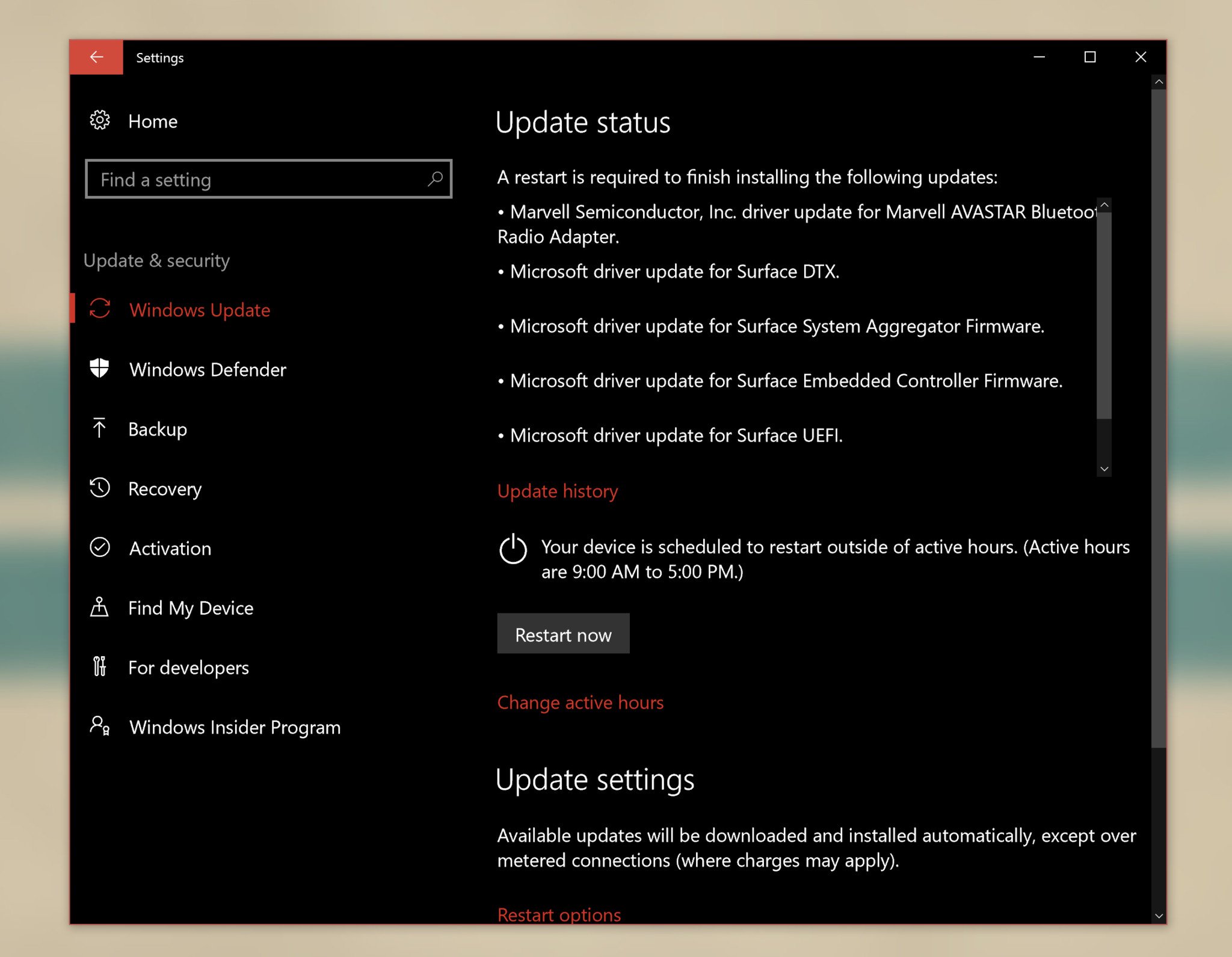Open the Home settings page
Viewport: 1232px width, 957px height.
click(153, 122)
